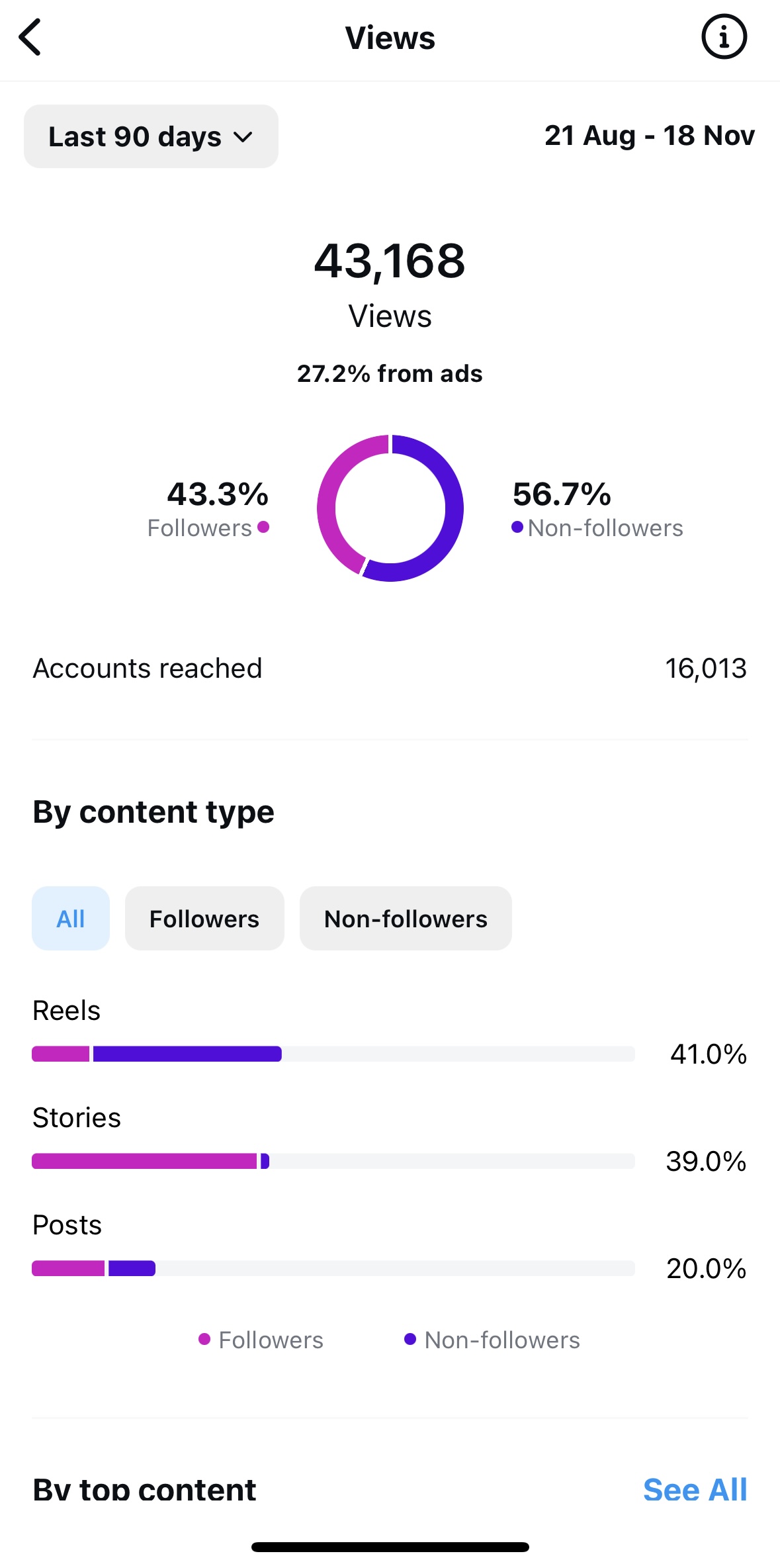Open the info icon for Views
The width and height of the screenshot is (780, 1568).
click(x=724, y=37)
